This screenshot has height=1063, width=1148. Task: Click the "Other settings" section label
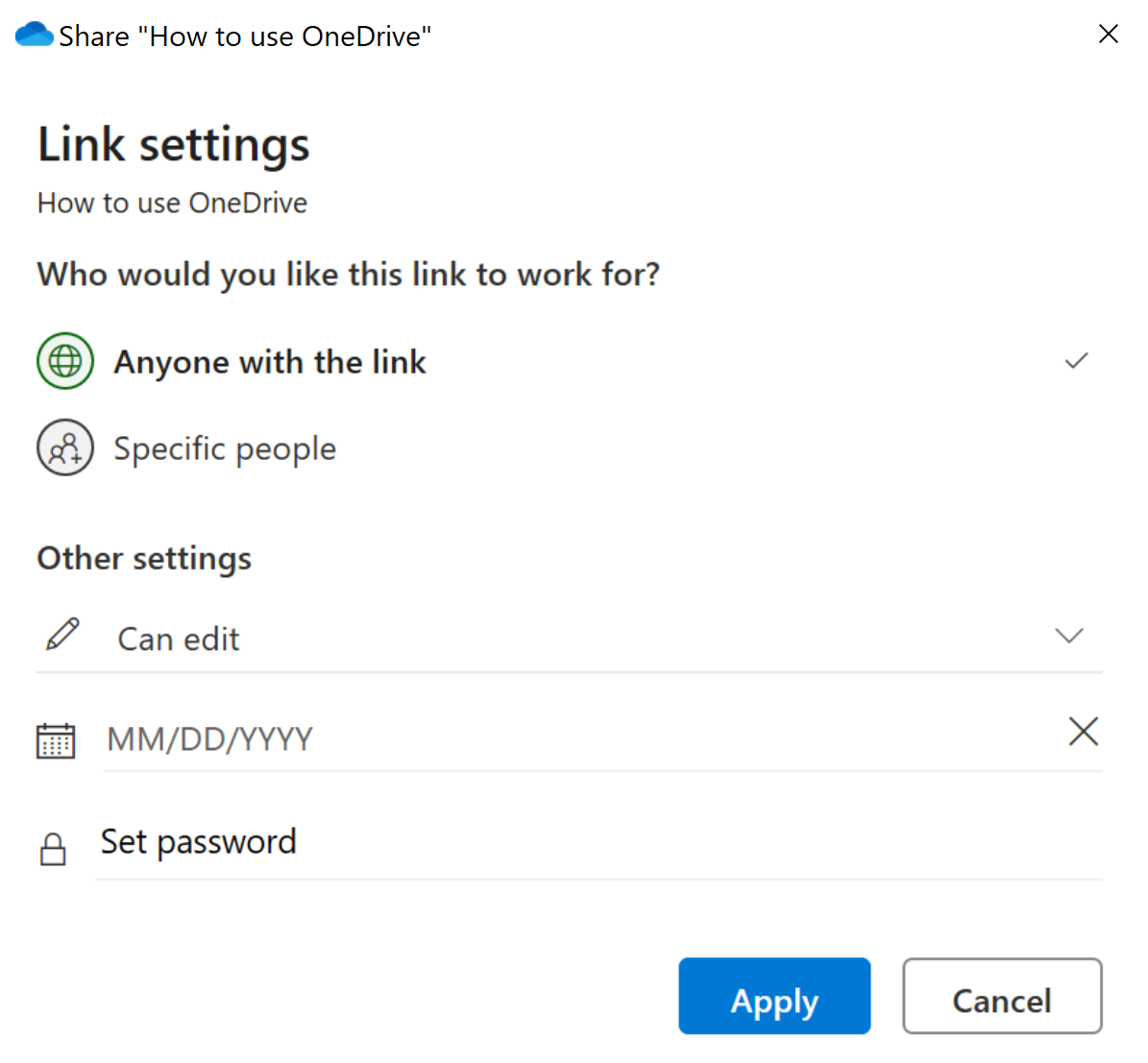pos(144,559)
